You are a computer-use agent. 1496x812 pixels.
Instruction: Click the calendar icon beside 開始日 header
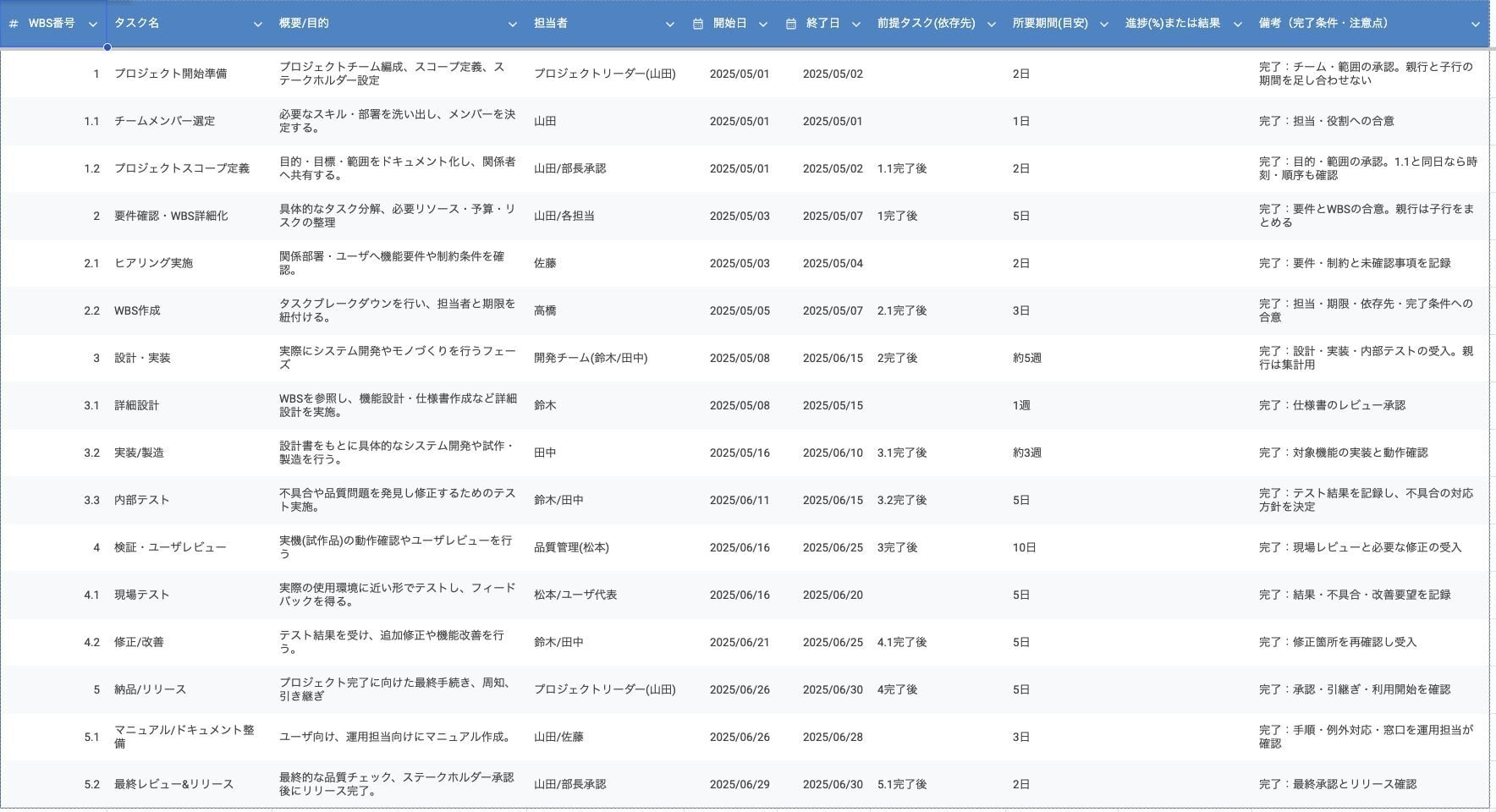pyautogui.click(x=697, y=24)
